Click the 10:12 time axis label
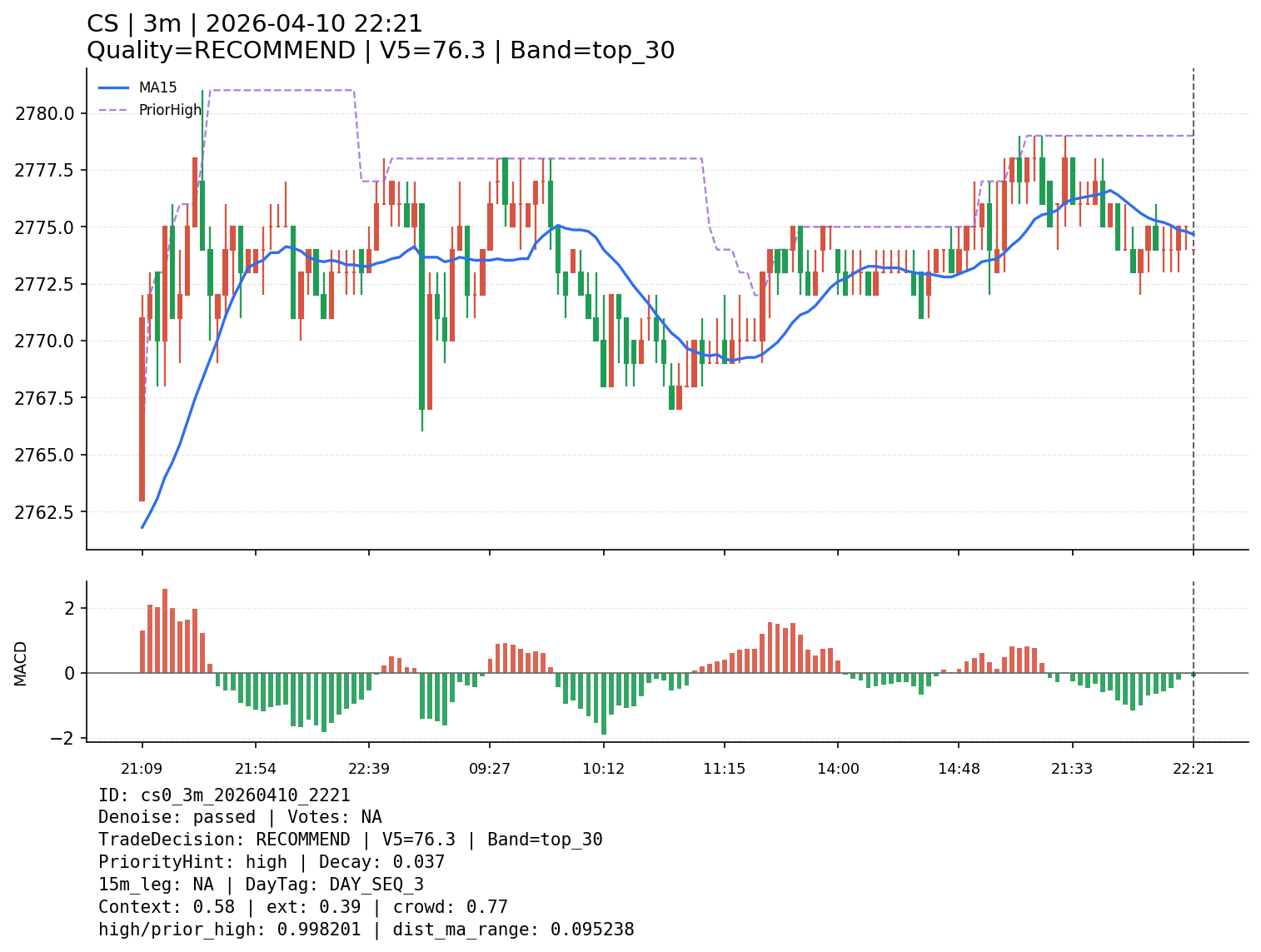 [x=603, y=768]
